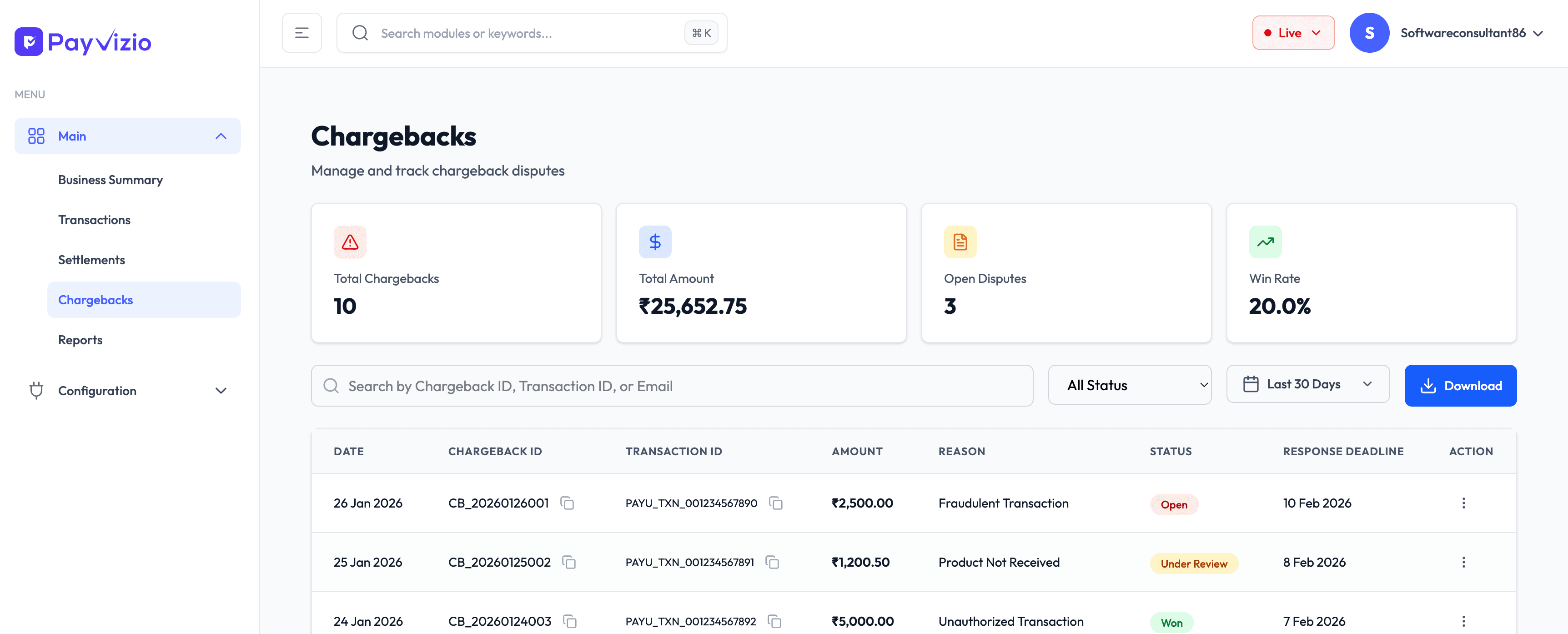Click the warning icon on Total Chargebacks card

click(x=350, y=241)
